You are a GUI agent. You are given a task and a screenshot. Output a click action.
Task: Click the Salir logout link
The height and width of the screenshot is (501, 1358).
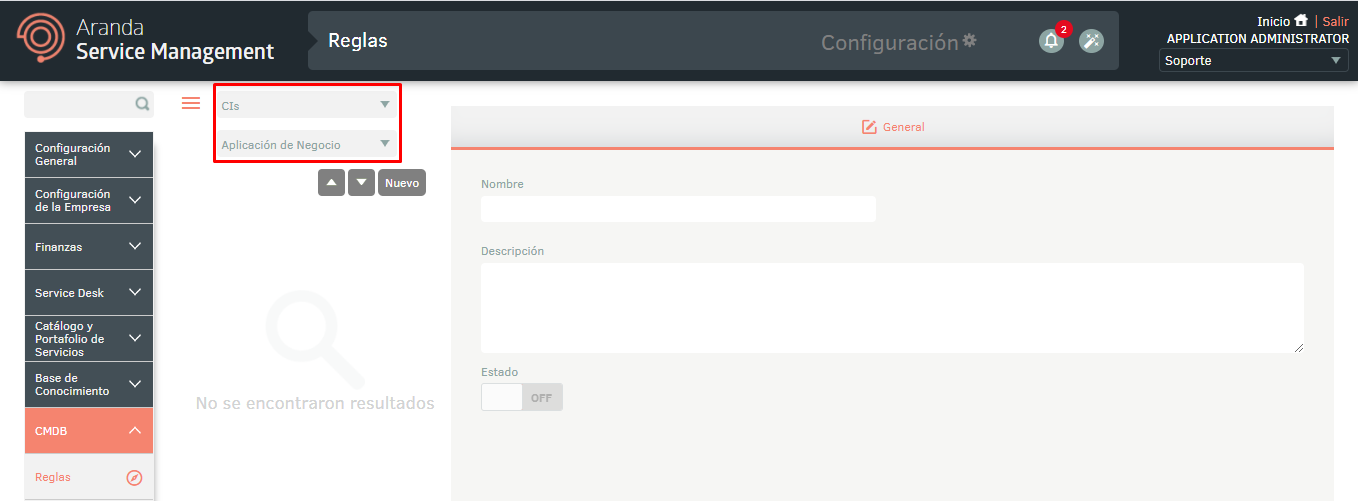pos(1335,21)
